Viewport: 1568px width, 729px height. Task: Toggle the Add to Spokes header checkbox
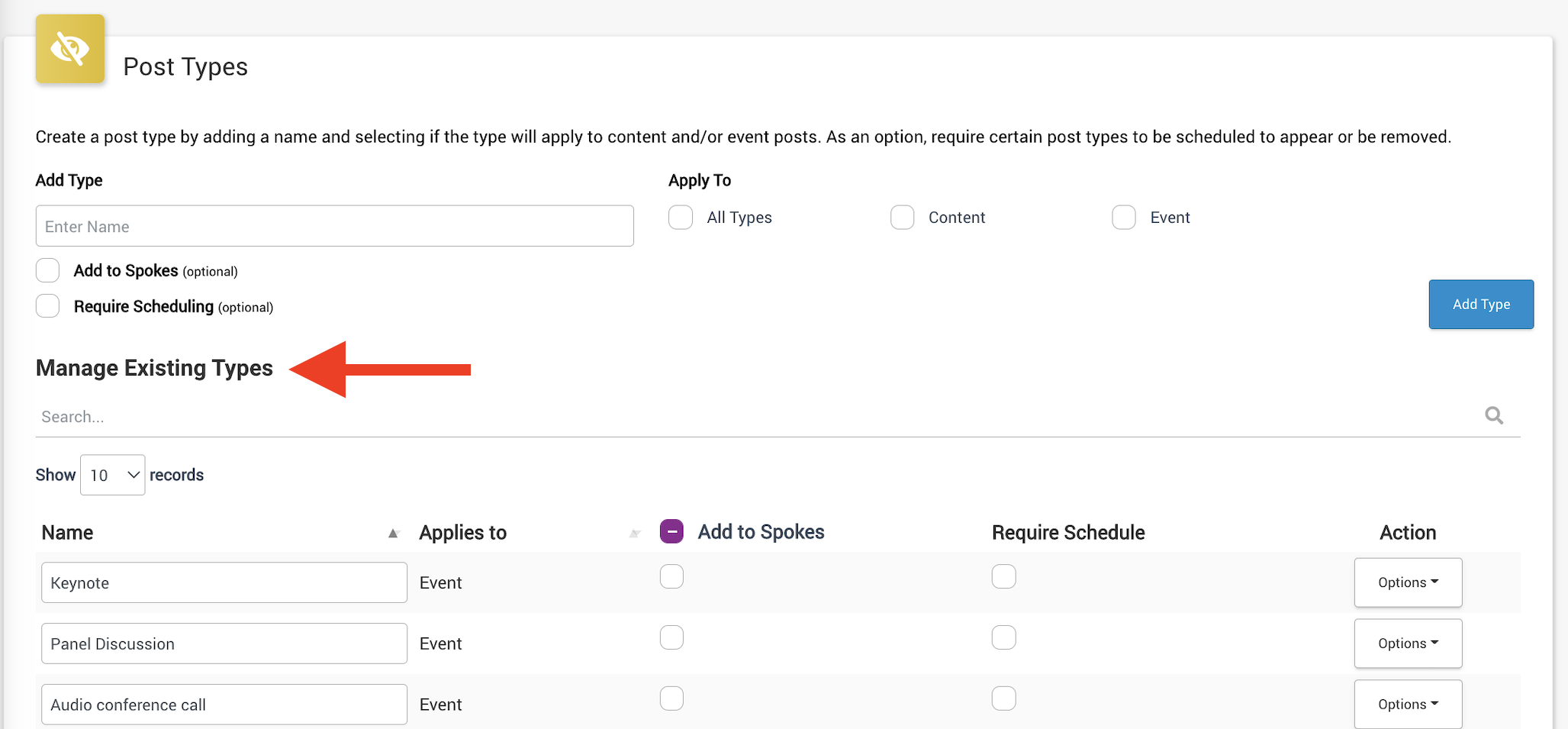pos(671,531)
